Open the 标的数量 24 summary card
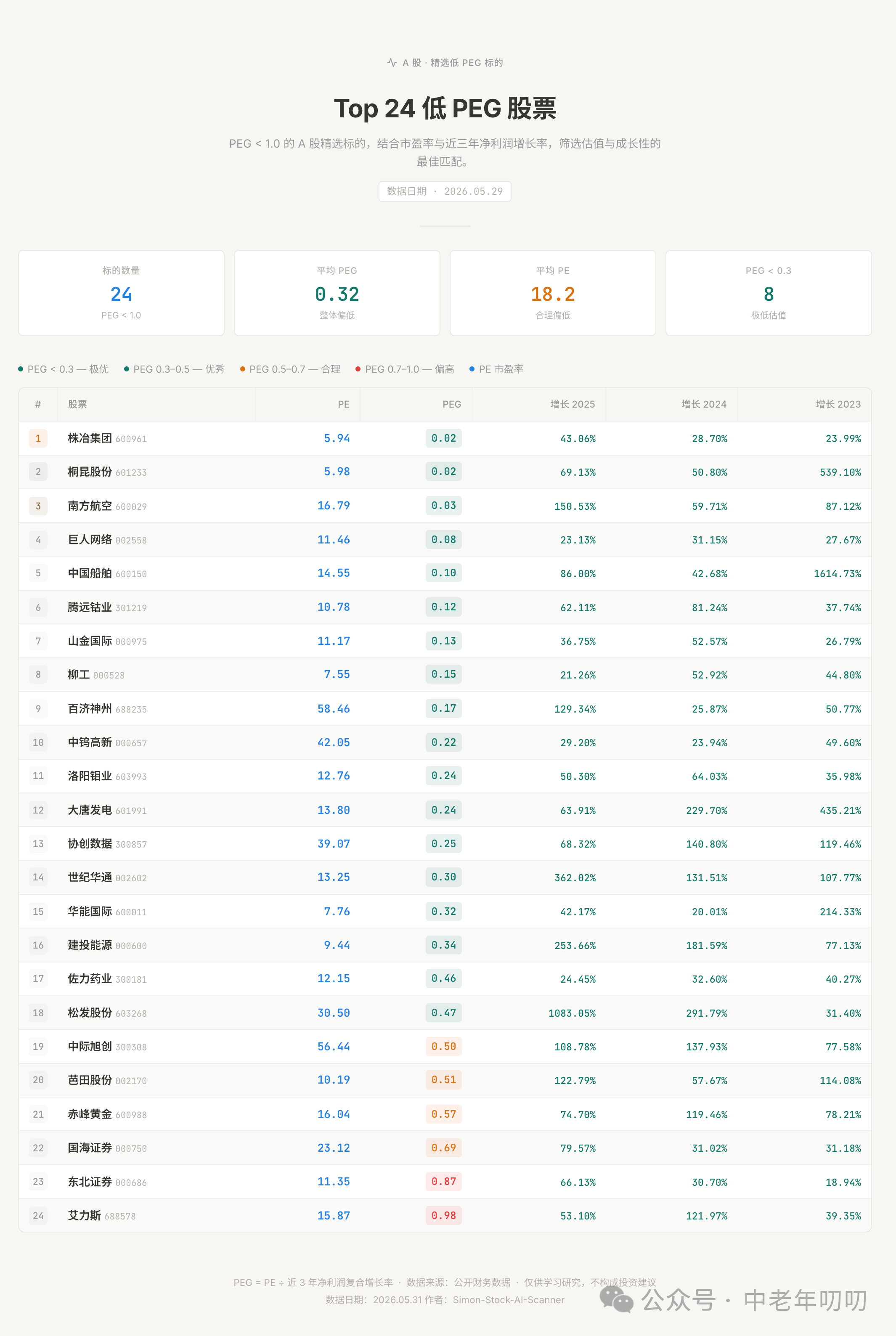This screenshot has height=1336, width=896. pyautogui.click(x=121, y=293)
